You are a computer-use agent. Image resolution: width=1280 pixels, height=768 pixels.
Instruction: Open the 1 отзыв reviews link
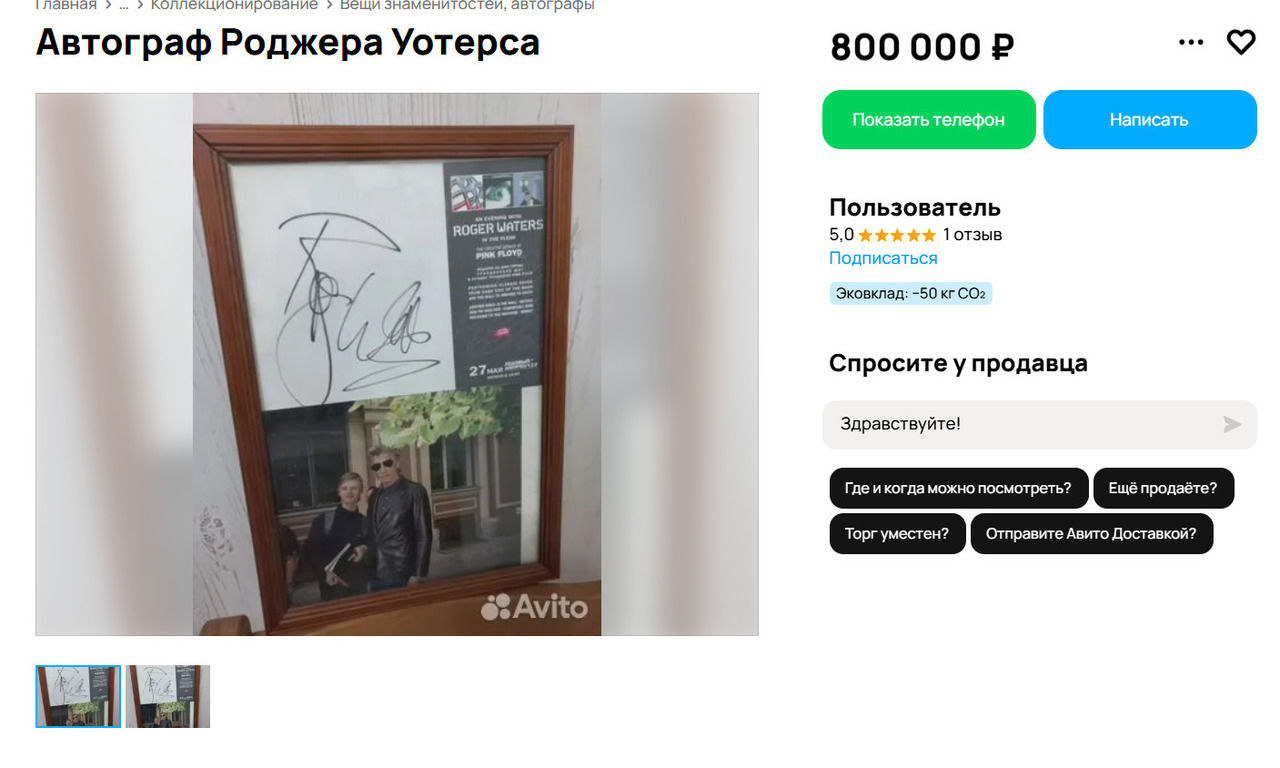point(972,235)
